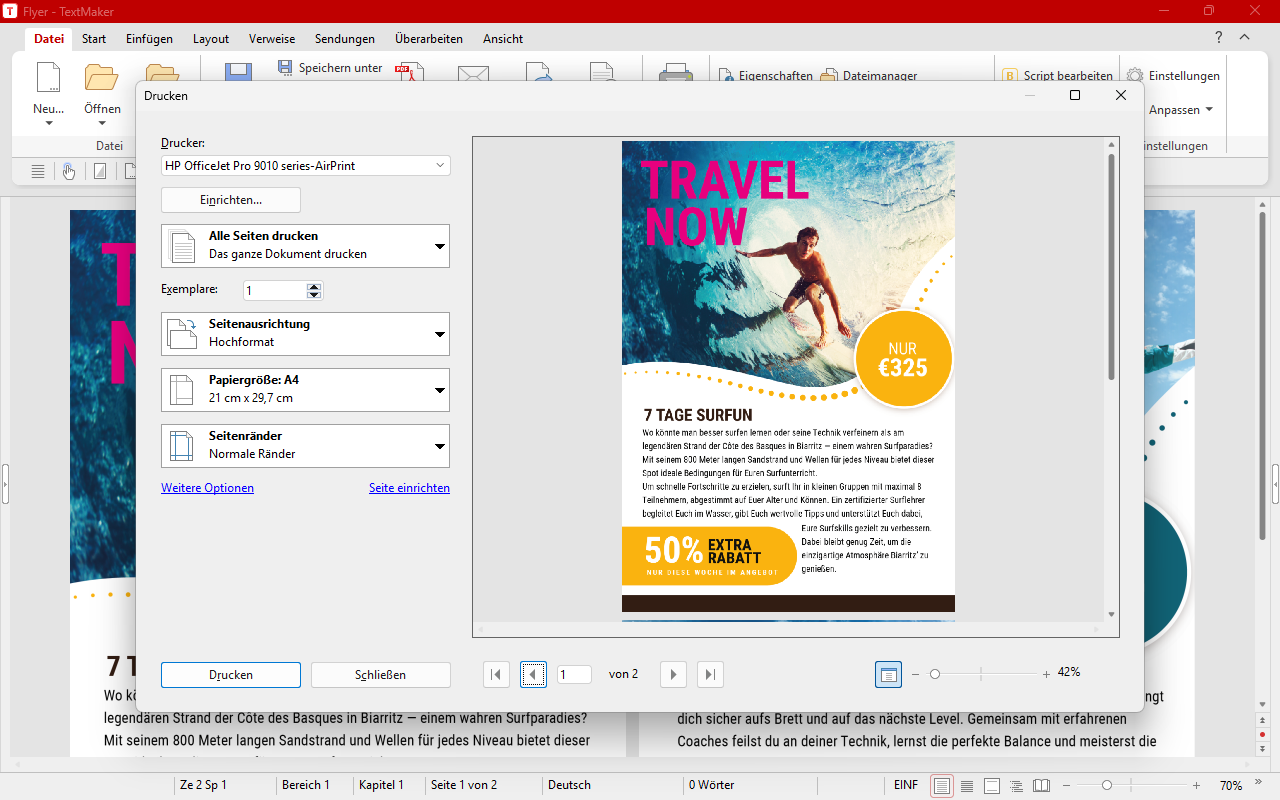Open Seitenausrichtung Hochformat dropdown
The height and width of the screenshot is (800, 1280).
pyautogui.click(x=306, y=334)
